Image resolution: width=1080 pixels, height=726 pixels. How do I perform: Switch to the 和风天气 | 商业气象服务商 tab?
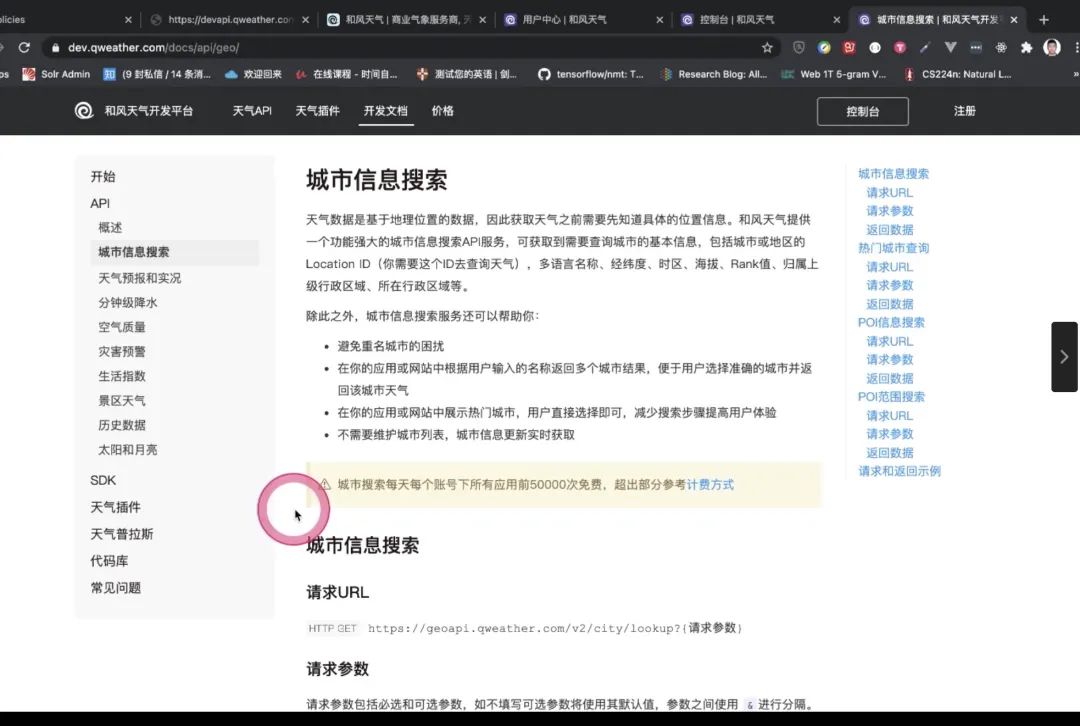408,20
